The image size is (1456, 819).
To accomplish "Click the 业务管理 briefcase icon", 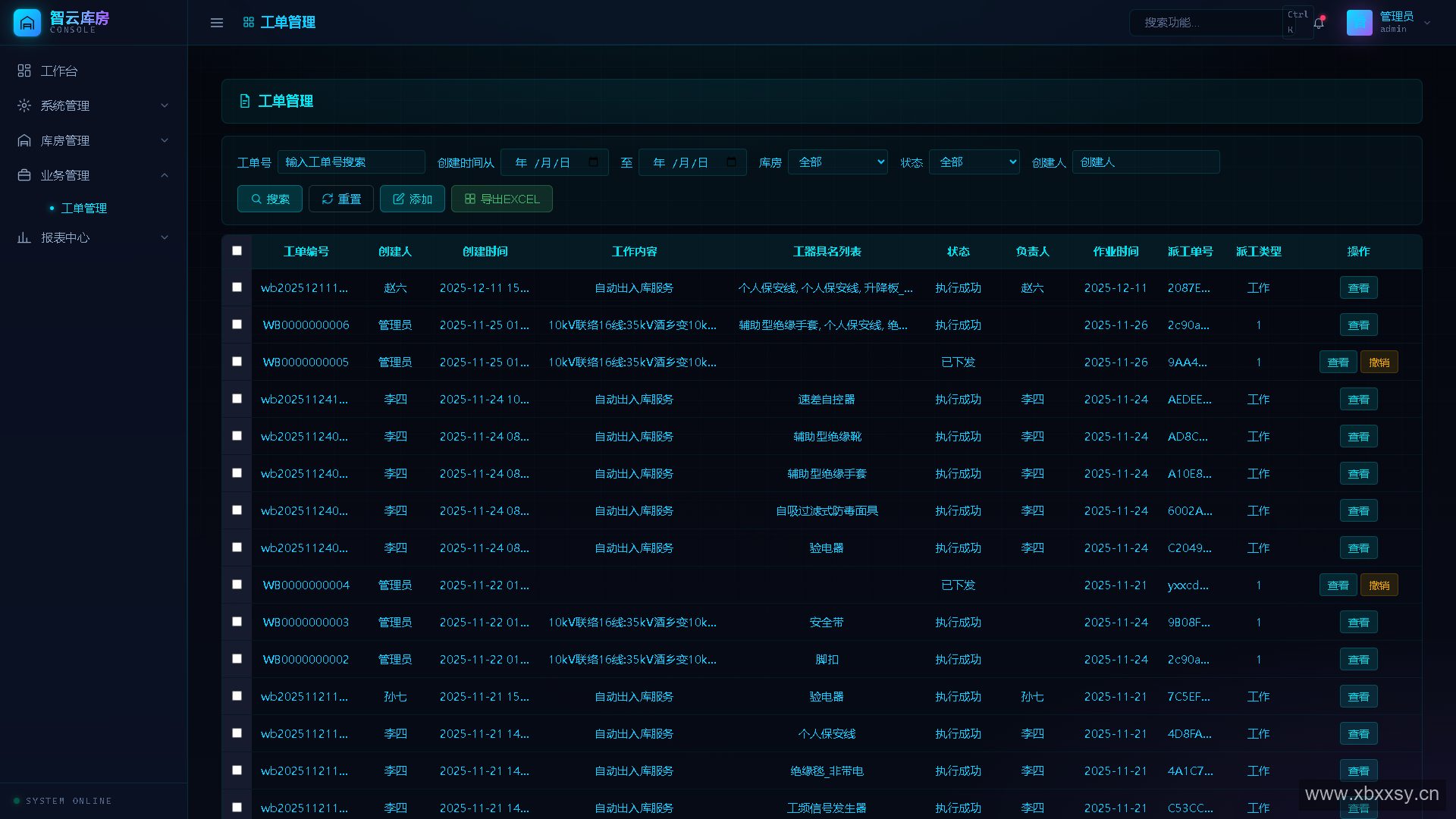I will click(x=24, y=175).
